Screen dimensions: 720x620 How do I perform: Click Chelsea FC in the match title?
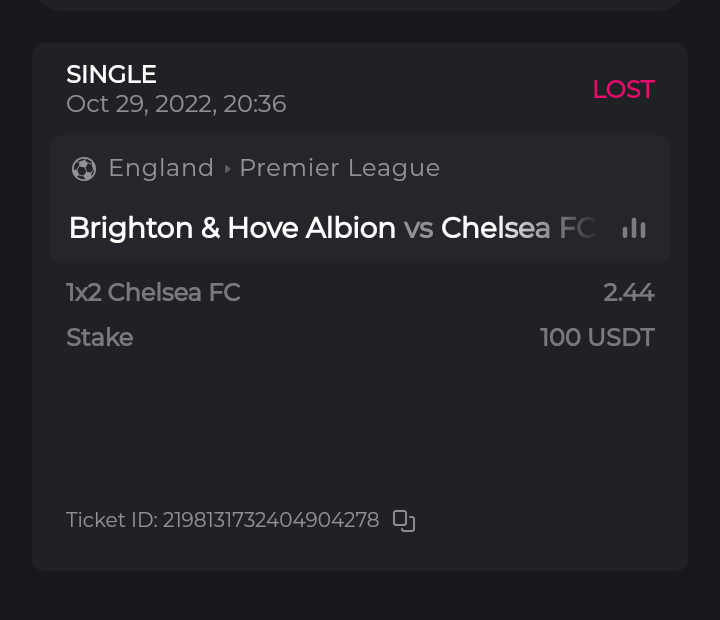[x=518, y=228]
